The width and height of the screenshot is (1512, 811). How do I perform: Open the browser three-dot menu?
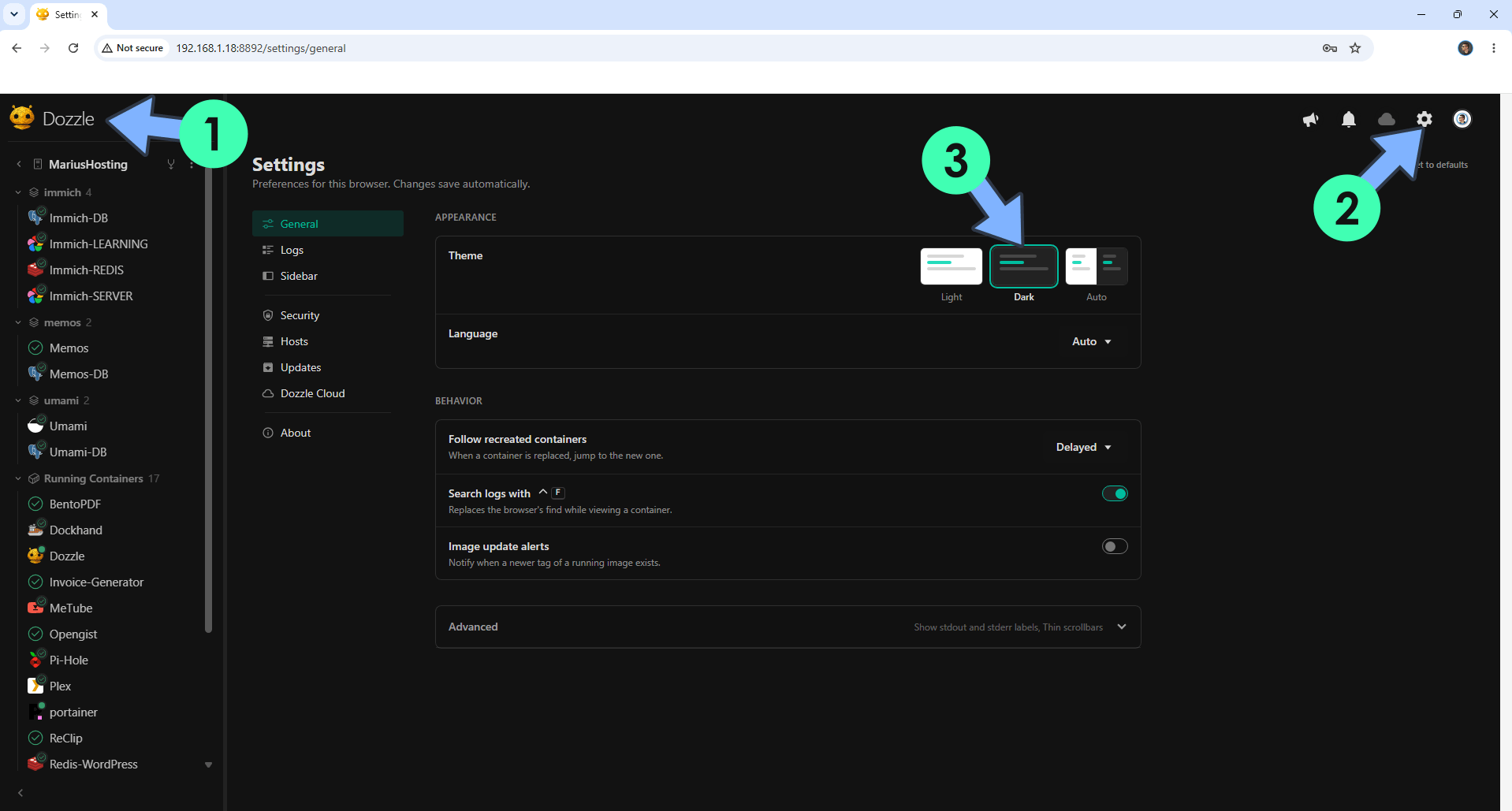pyautogui.click(x=1494, y=48)
